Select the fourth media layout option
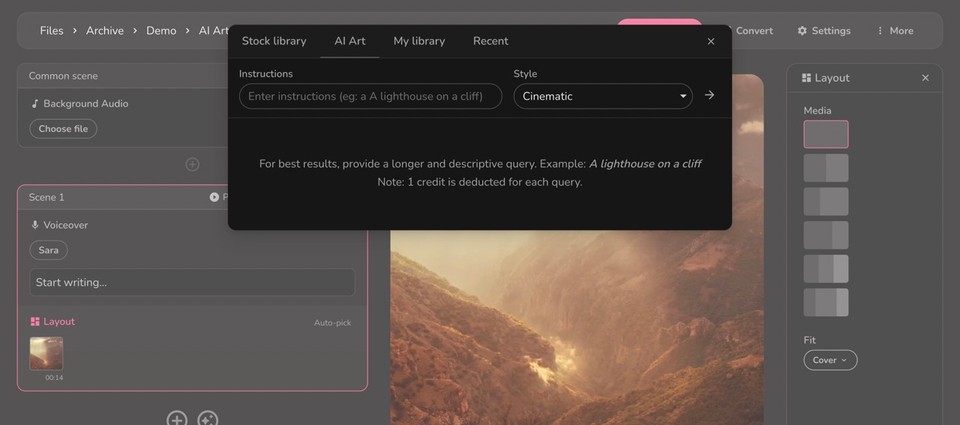960x425 pixels. pos(826,235)
